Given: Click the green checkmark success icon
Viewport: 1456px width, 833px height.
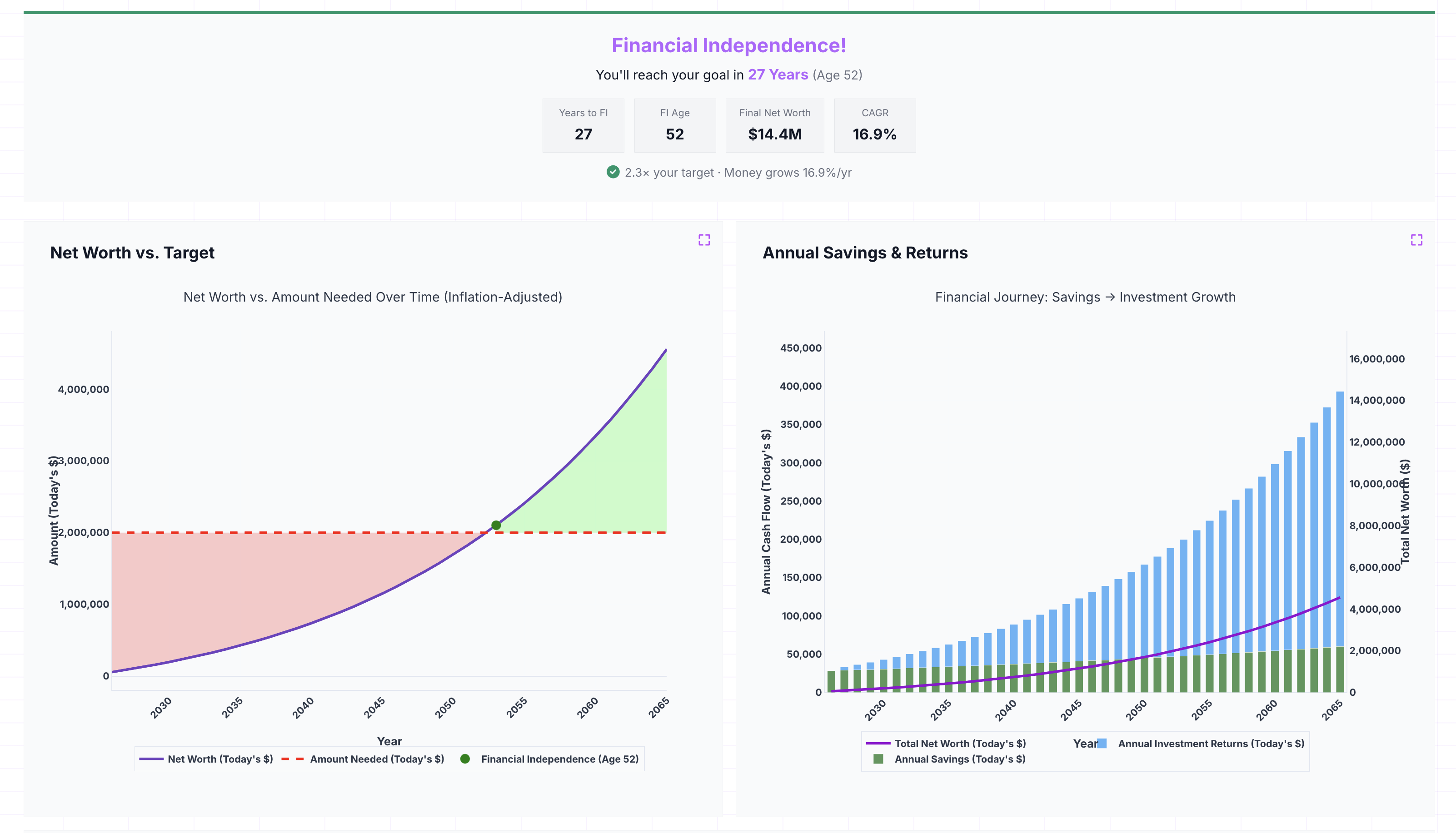Looking at the screenshot, I should pyautogui.click(x=613, y=172).
